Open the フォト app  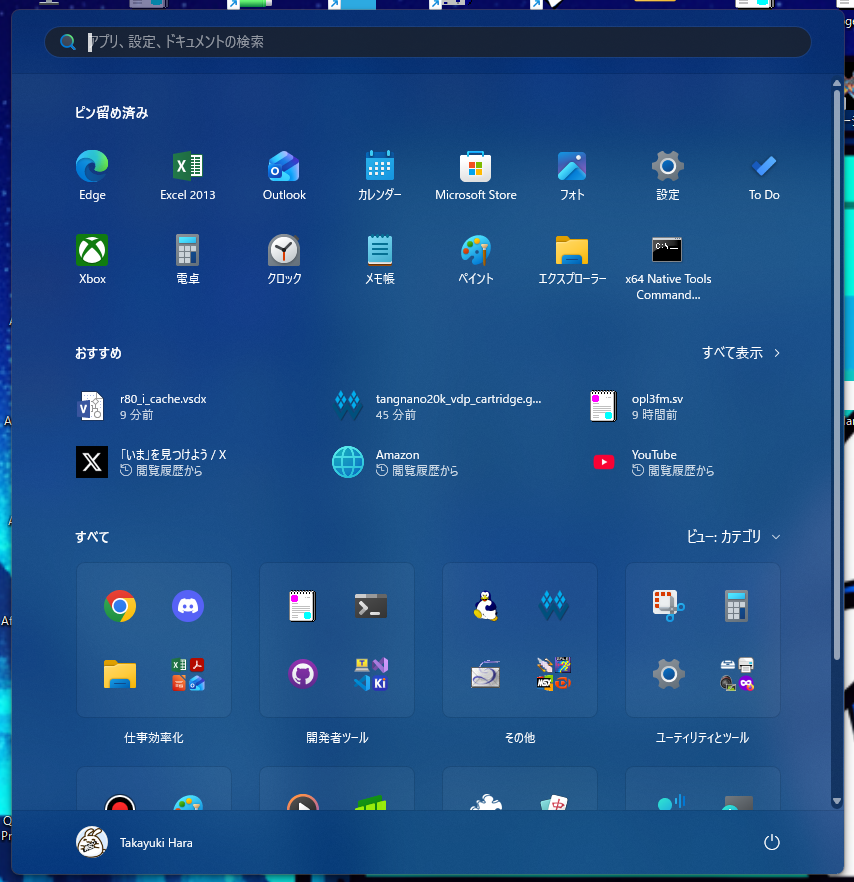tap(572, 176)
